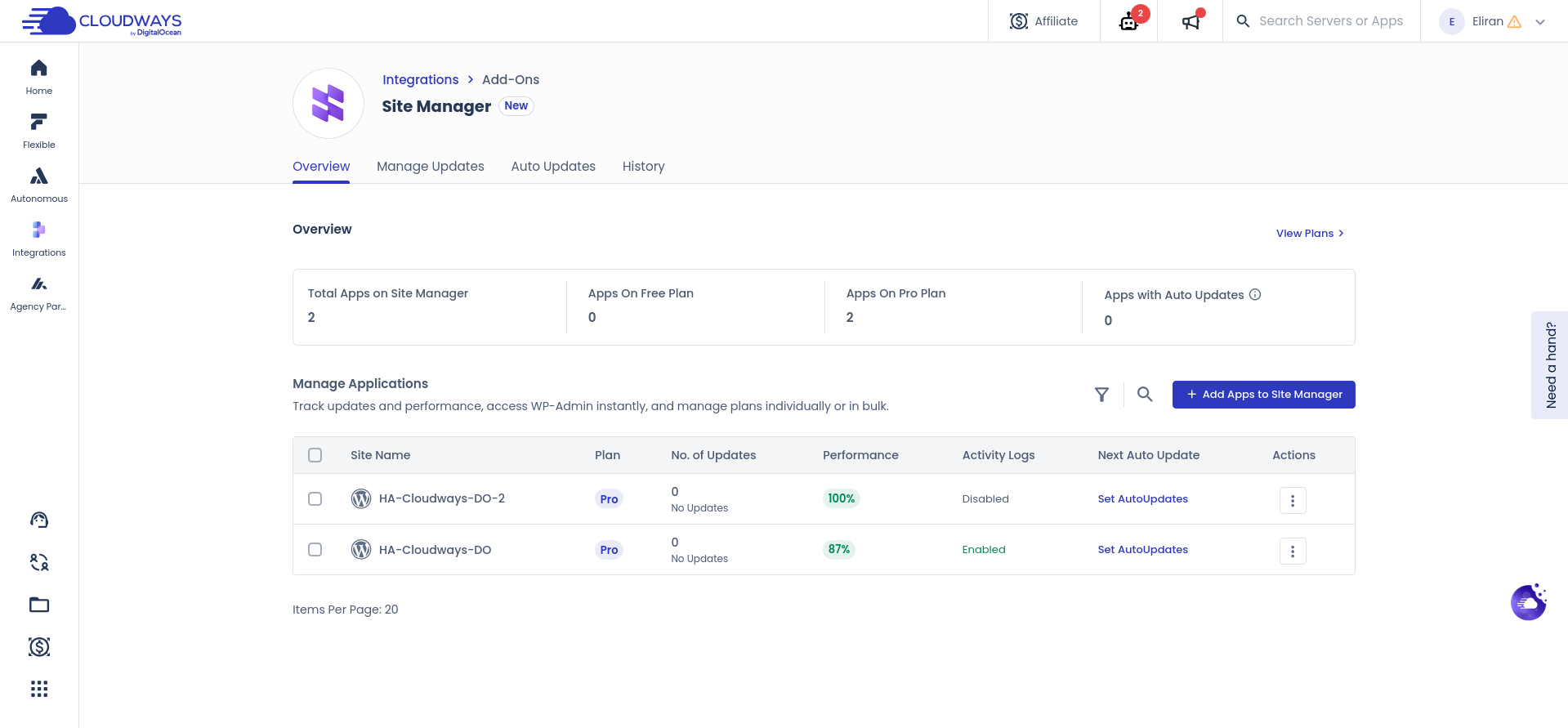Image resolution: width=1568 pixels, height=728 pixels.
Task: Open the Autonomous sidebar icon
Action: click(x=38, y=176)
